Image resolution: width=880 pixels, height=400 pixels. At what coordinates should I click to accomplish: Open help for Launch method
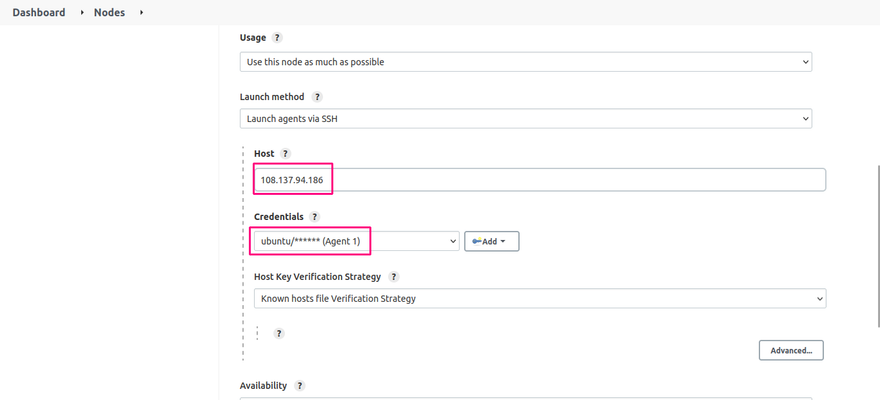[x=317, y=96]
